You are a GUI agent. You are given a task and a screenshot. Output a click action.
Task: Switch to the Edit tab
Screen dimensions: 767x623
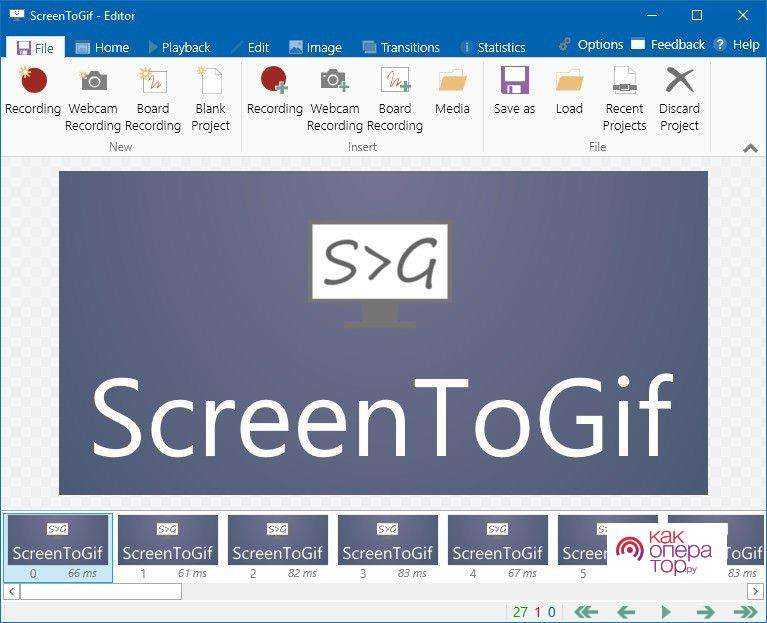(x=250, y=47)
